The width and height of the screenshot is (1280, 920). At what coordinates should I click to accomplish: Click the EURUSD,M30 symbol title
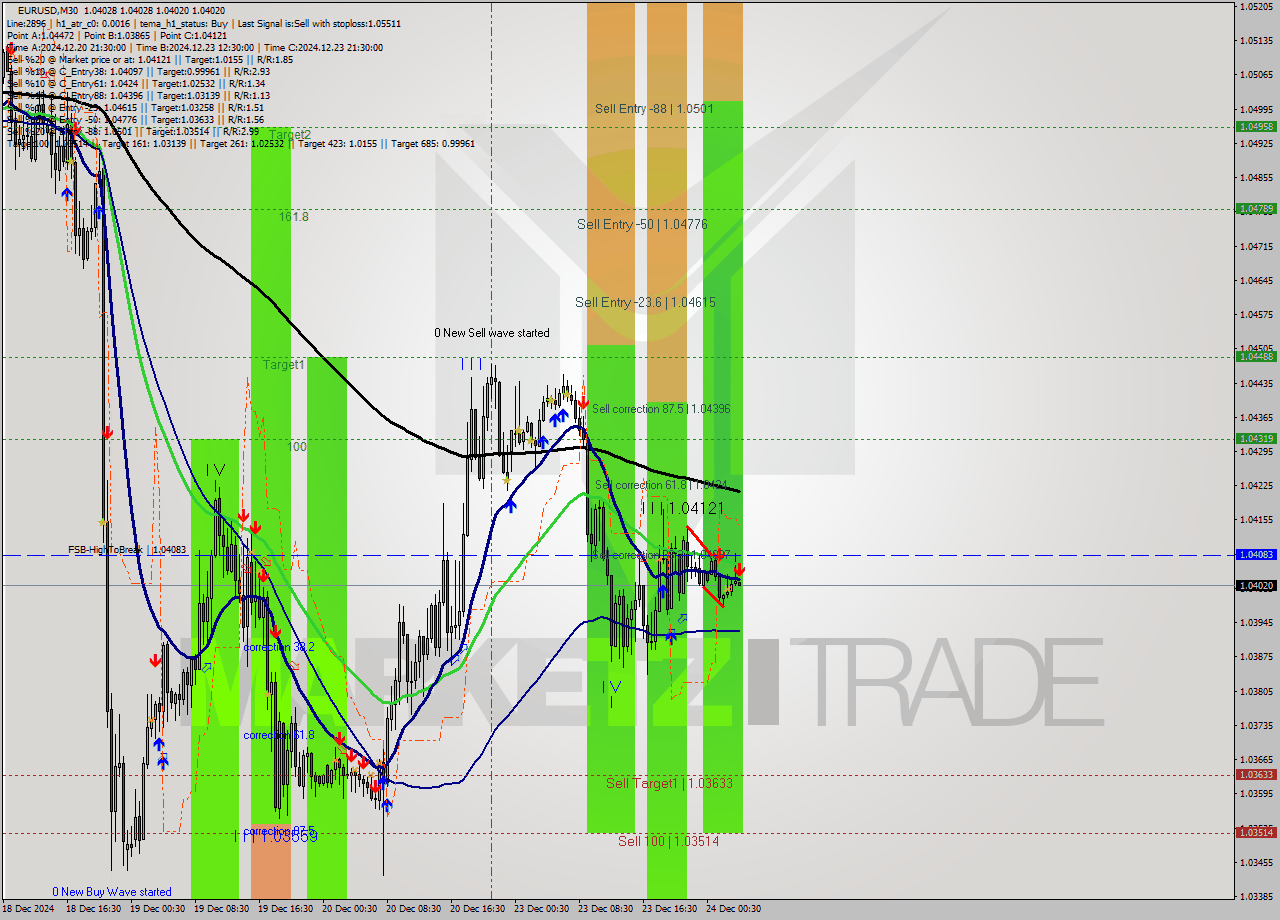48,9
